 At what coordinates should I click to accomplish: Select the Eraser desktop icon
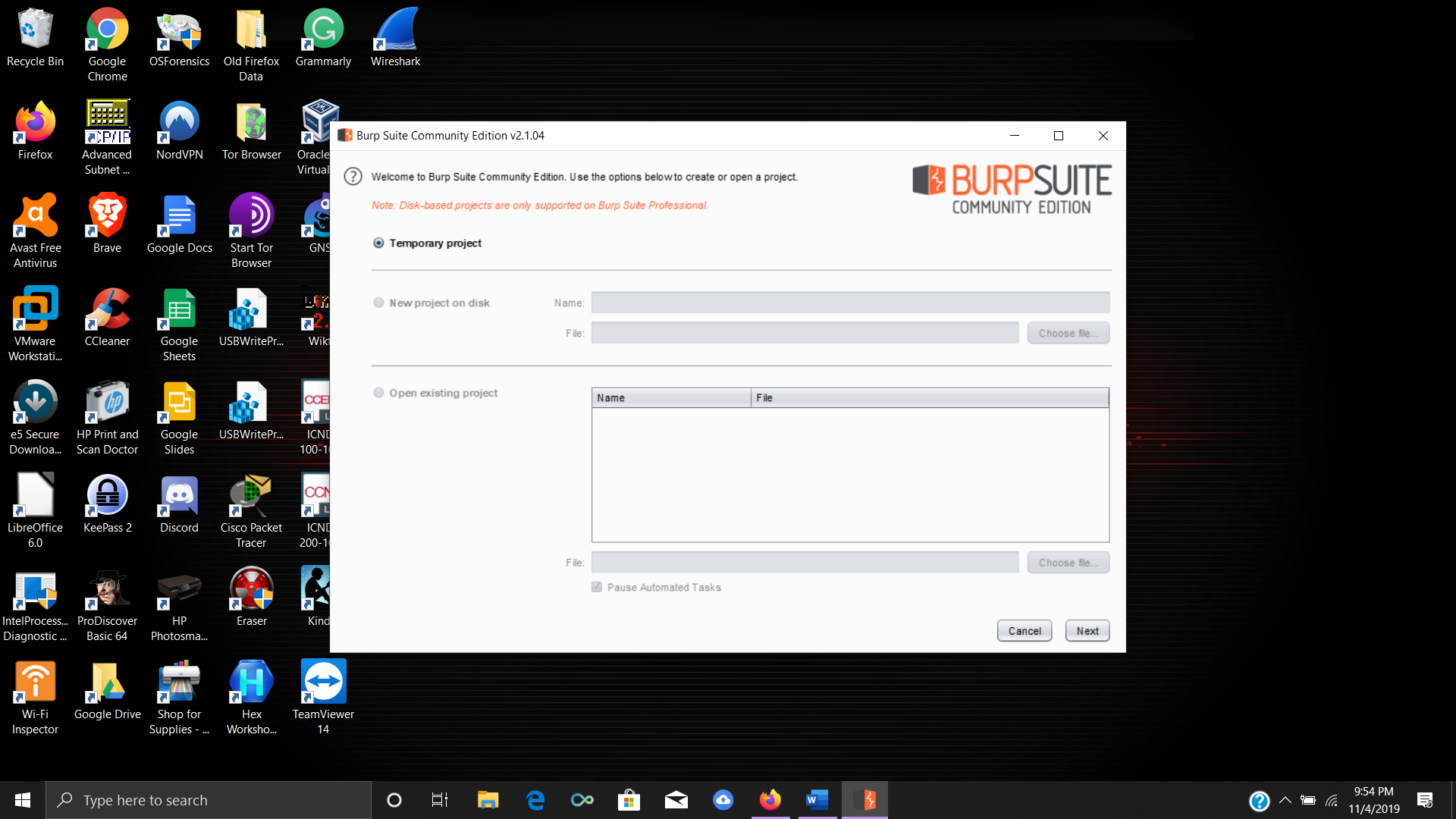(251, 597)
